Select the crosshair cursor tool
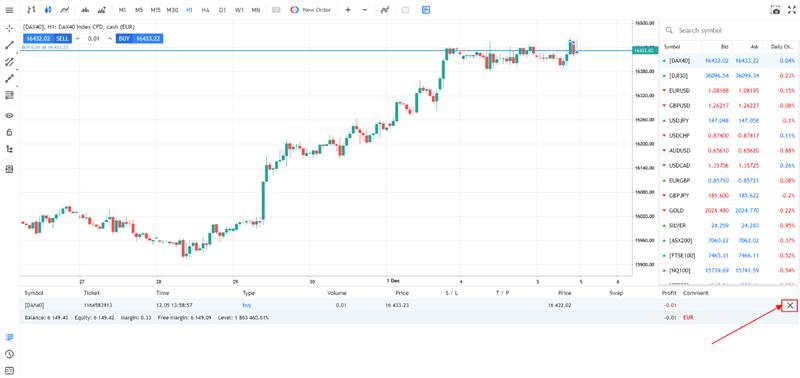Screen dimensions: 800x378 point(9,28)
